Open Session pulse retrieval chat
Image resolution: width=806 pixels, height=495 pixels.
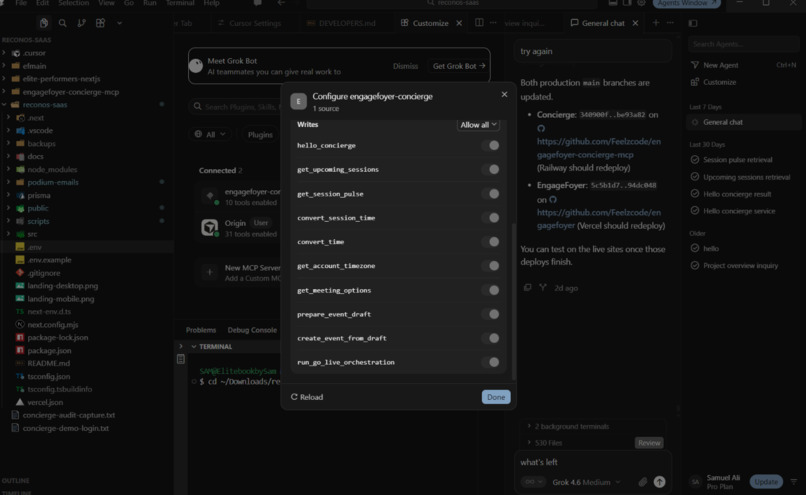tap(737, 160)
